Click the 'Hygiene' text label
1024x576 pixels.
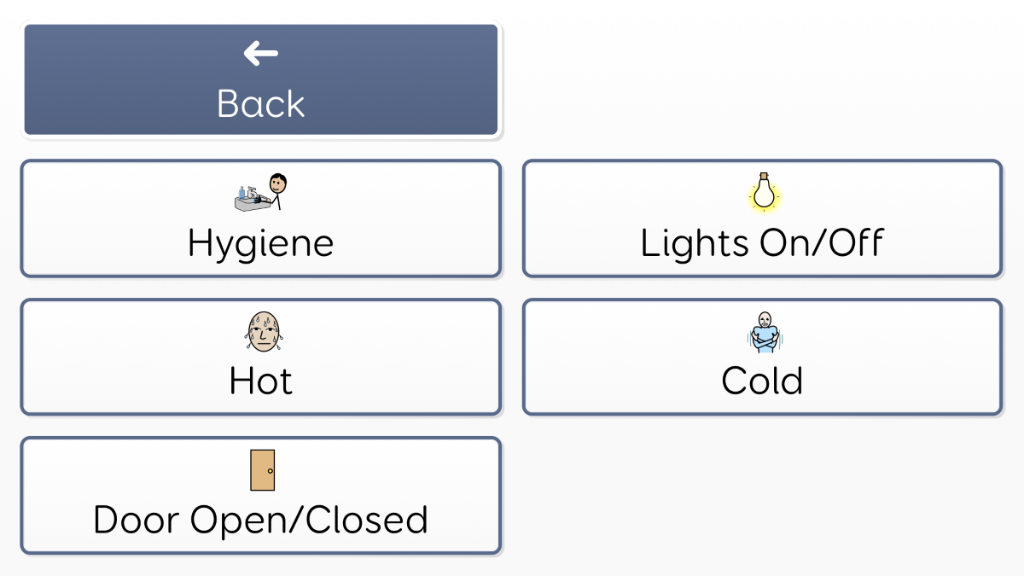pos(261,243)
